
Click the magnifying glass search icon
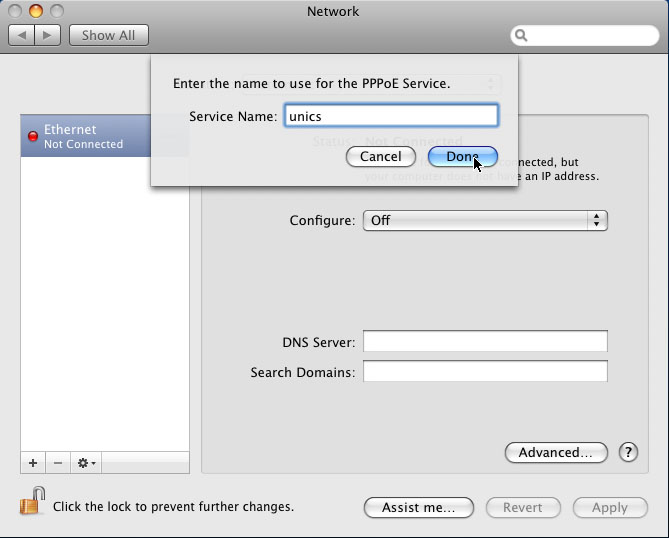521,35
